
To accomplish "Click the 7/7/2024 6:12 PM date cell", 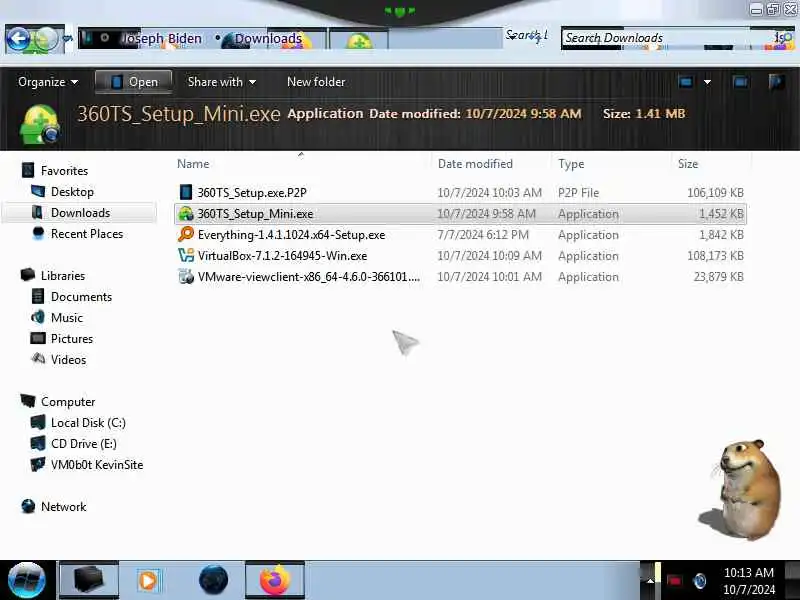I will point(483,235).
